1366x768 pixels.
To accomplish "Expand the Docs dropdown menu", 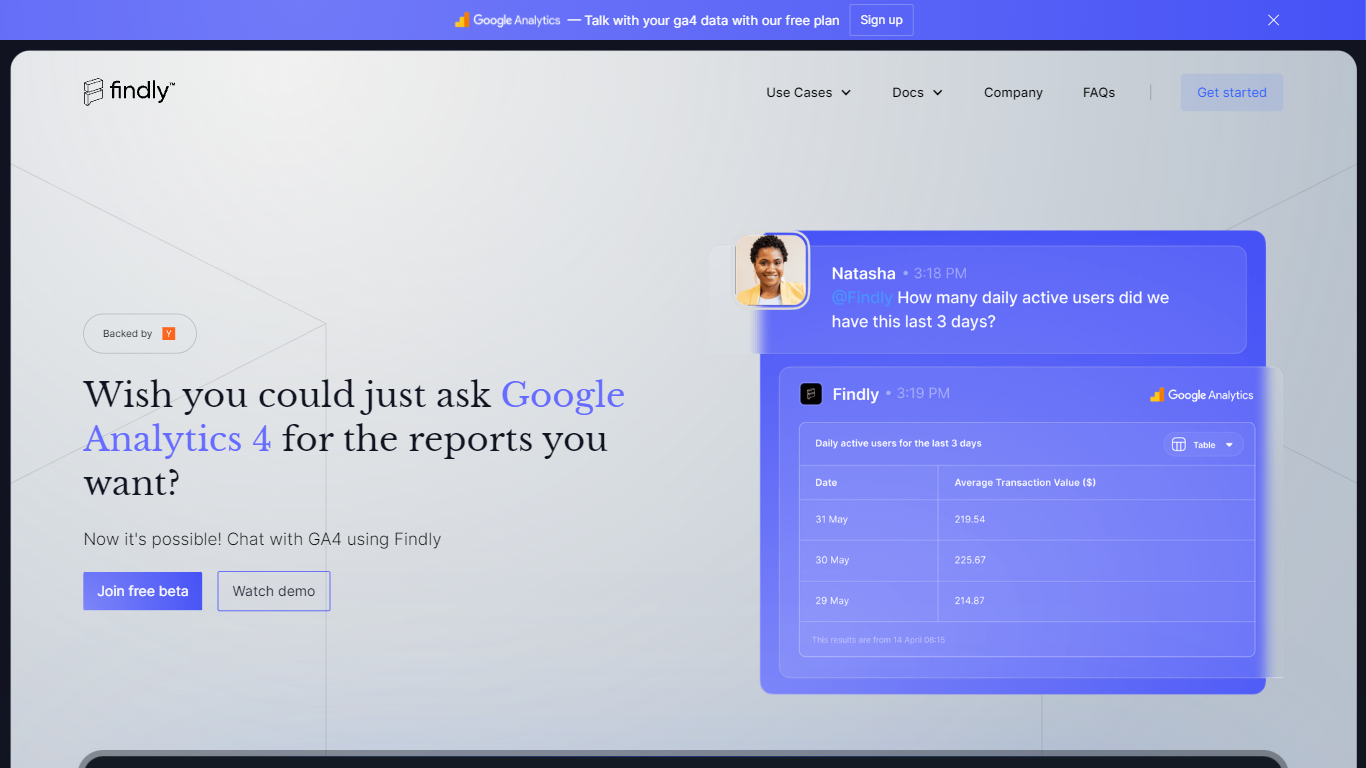I will click(917, 93).
